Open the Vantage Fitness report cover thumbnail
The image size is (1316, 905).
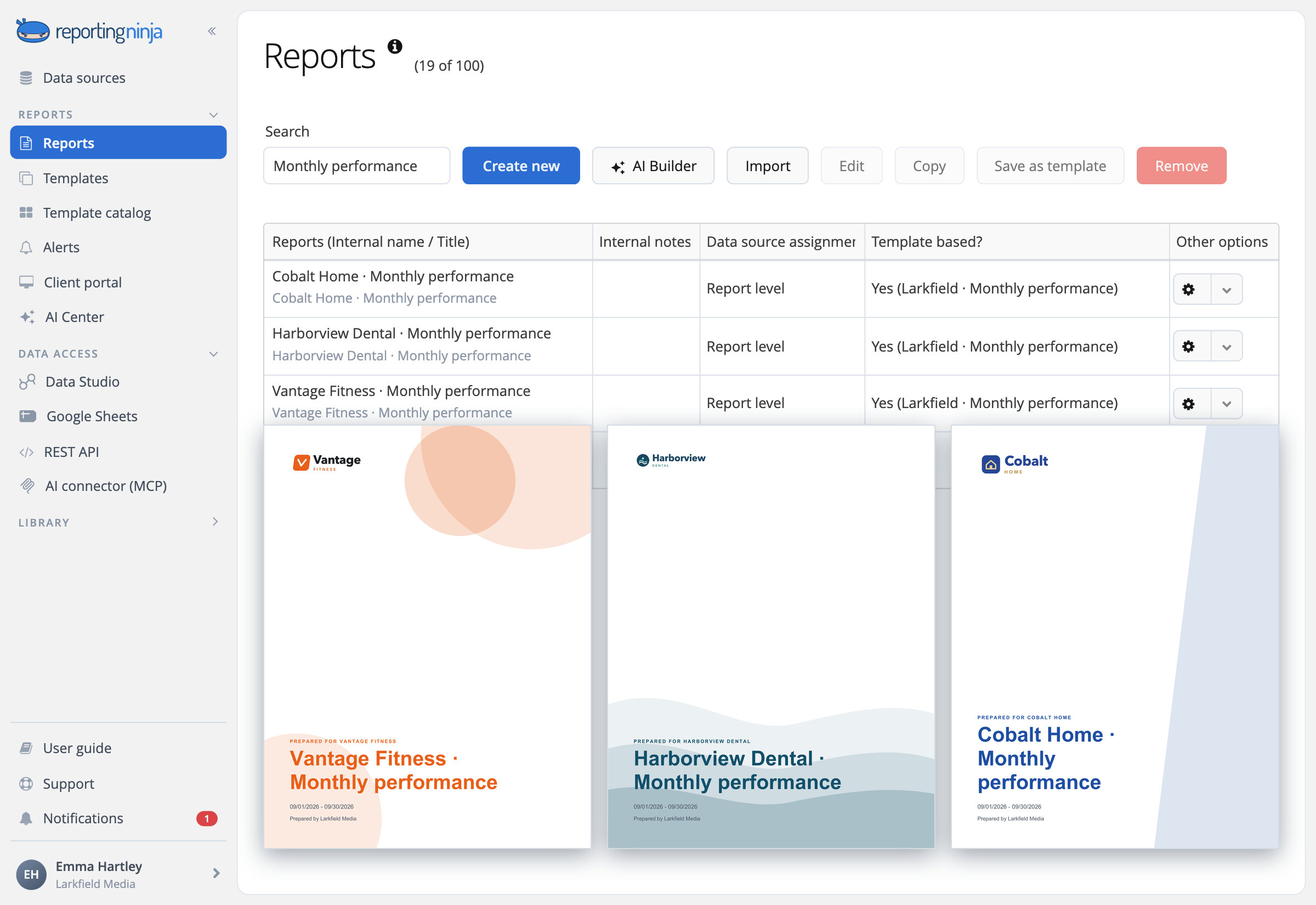coord(427,636)
